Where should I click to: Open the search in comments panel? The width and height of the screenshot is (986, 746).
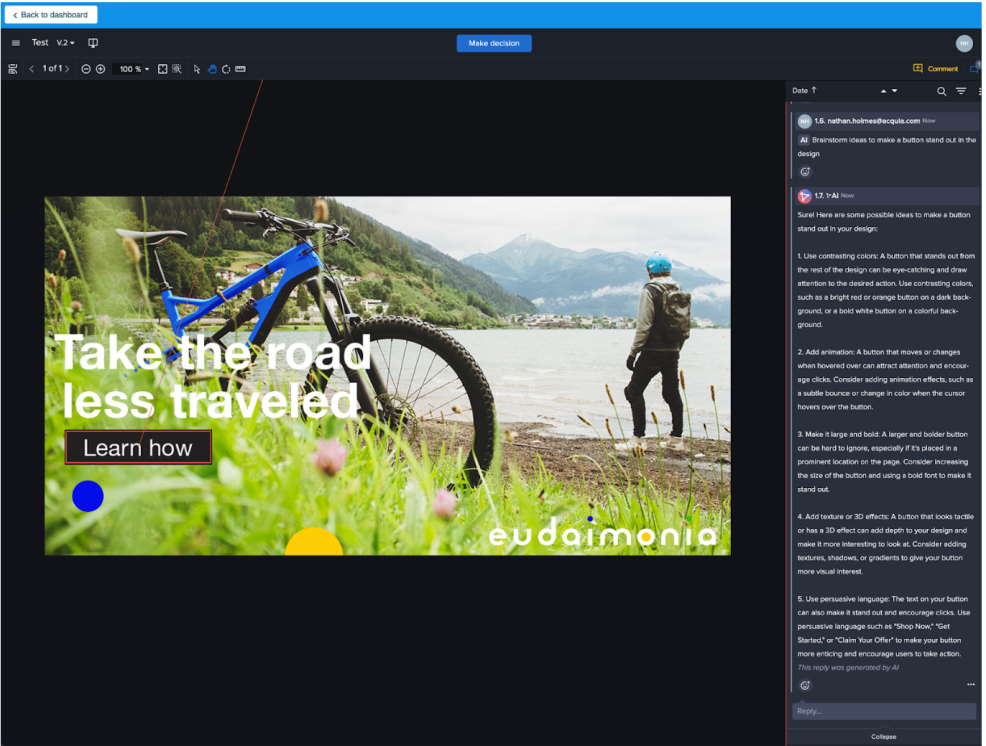tap(941, 90)
